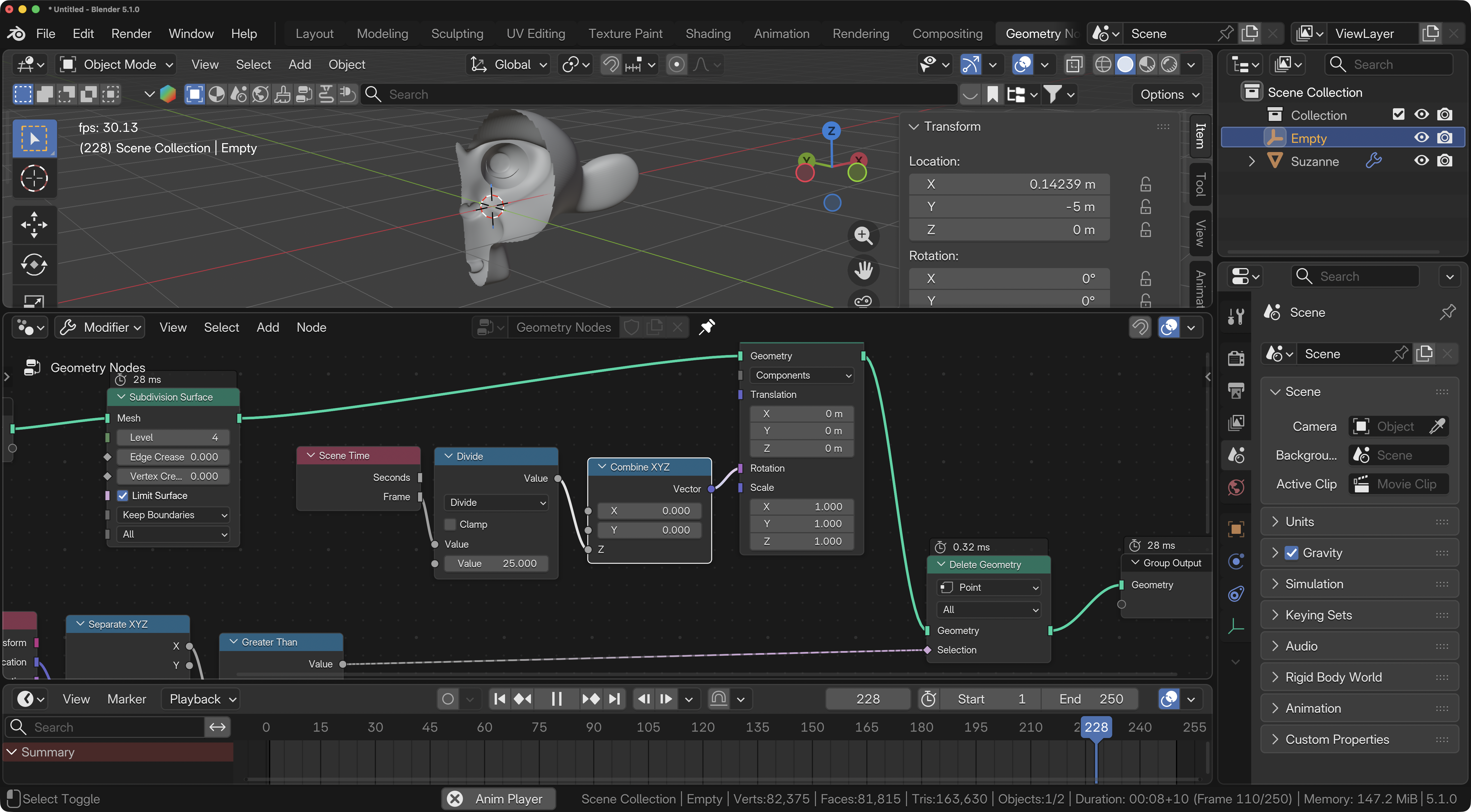Screen dimensions: 1471x812
Task: Toggle Collection exclude checkbox in outliner
Action: click(x=1398, y=115)
